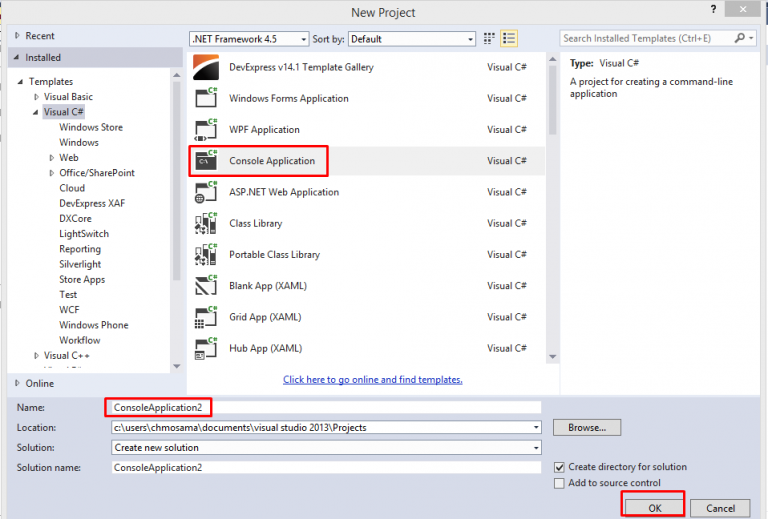Expand the Visual C++ node arrow

pos(36,355)
